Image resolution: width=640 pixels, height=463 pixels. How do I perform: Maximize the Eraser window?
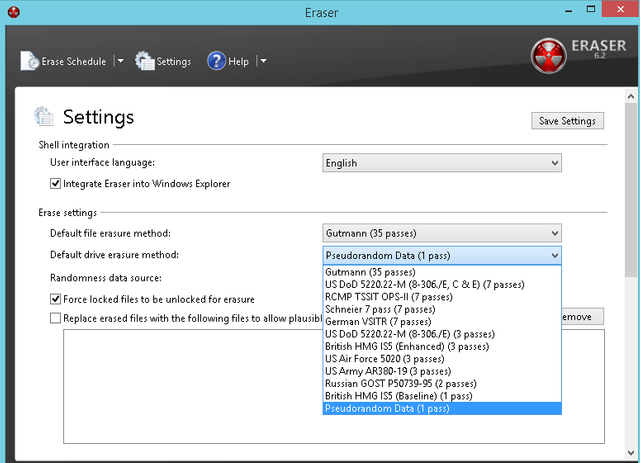pos(591,9)
